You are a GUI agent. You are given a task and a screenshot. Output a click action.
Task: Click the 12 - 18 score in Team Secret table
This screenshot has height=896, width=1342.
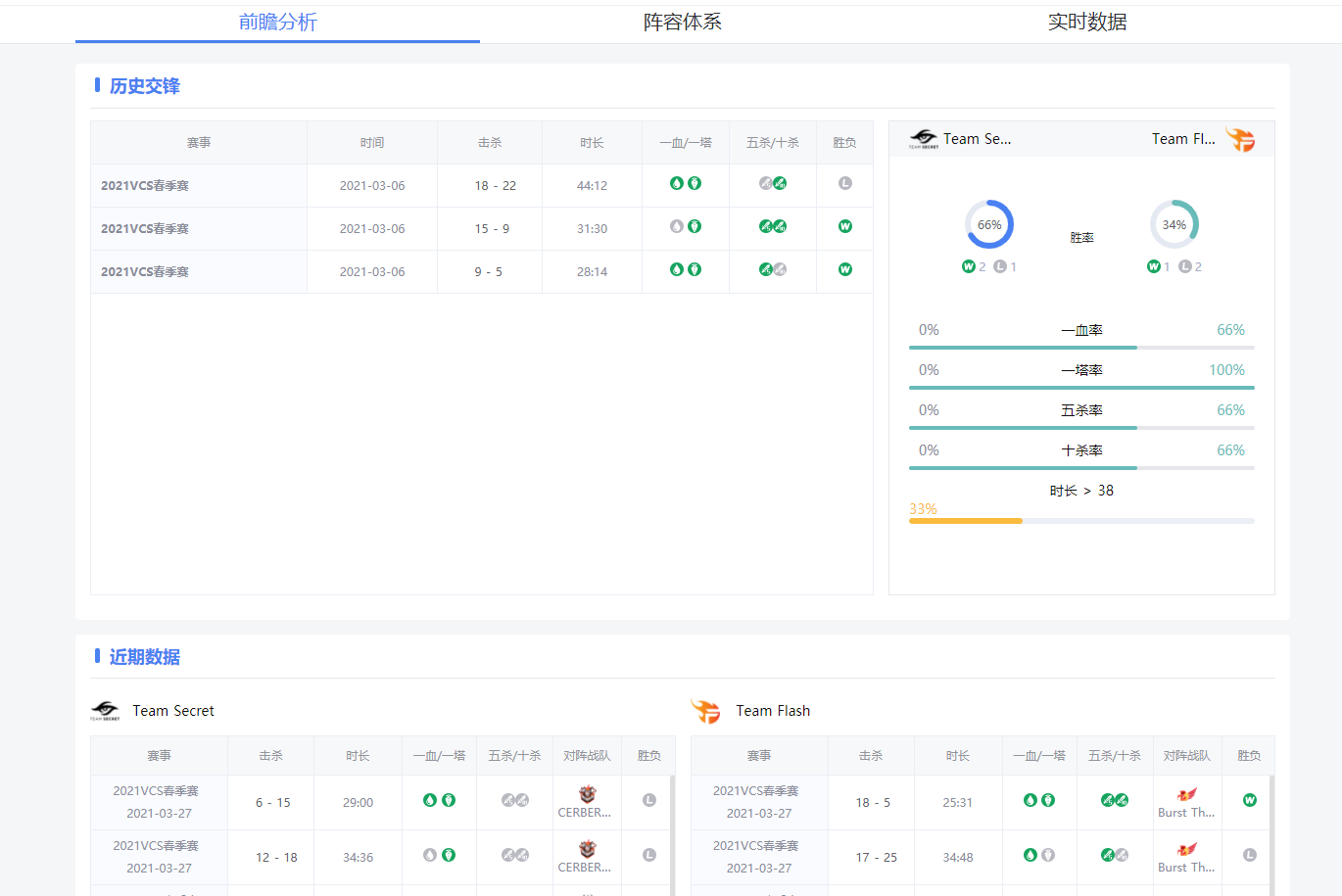click(276, 857)
